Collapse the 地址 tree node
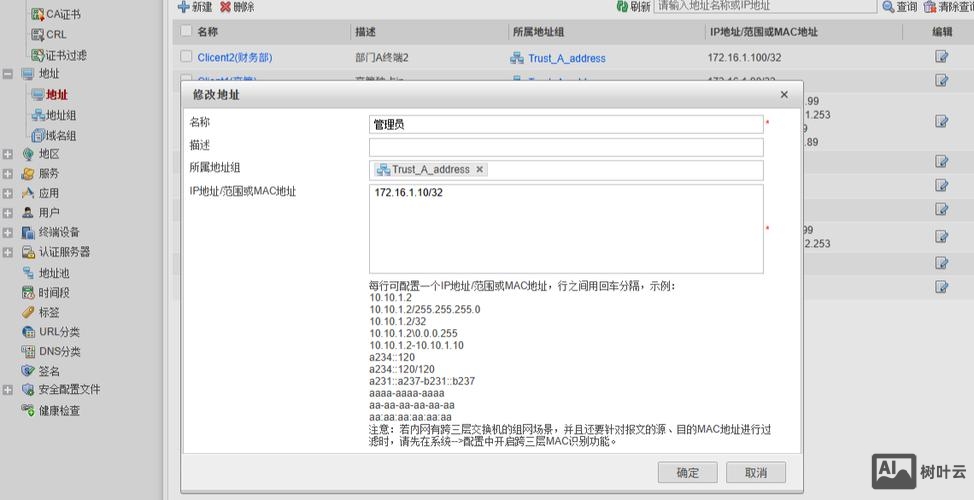 click(x=8, y=74)
